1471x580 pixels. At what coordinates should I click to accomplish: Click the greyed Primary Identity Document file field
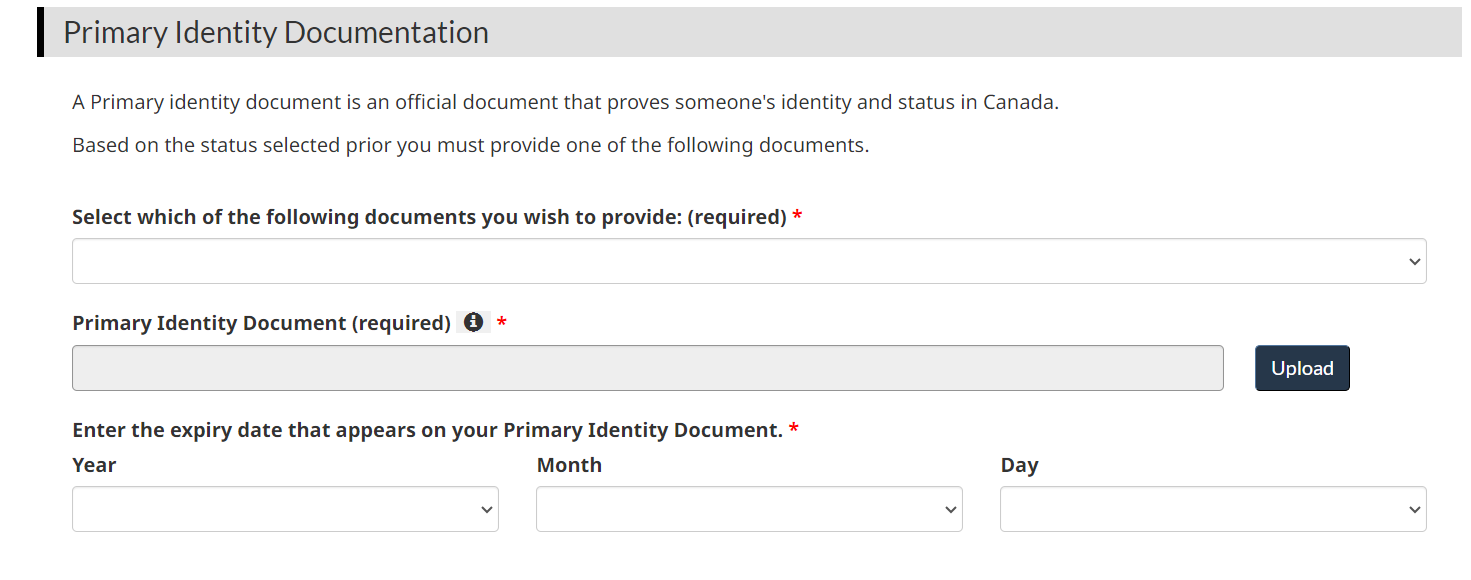(648, 368)
